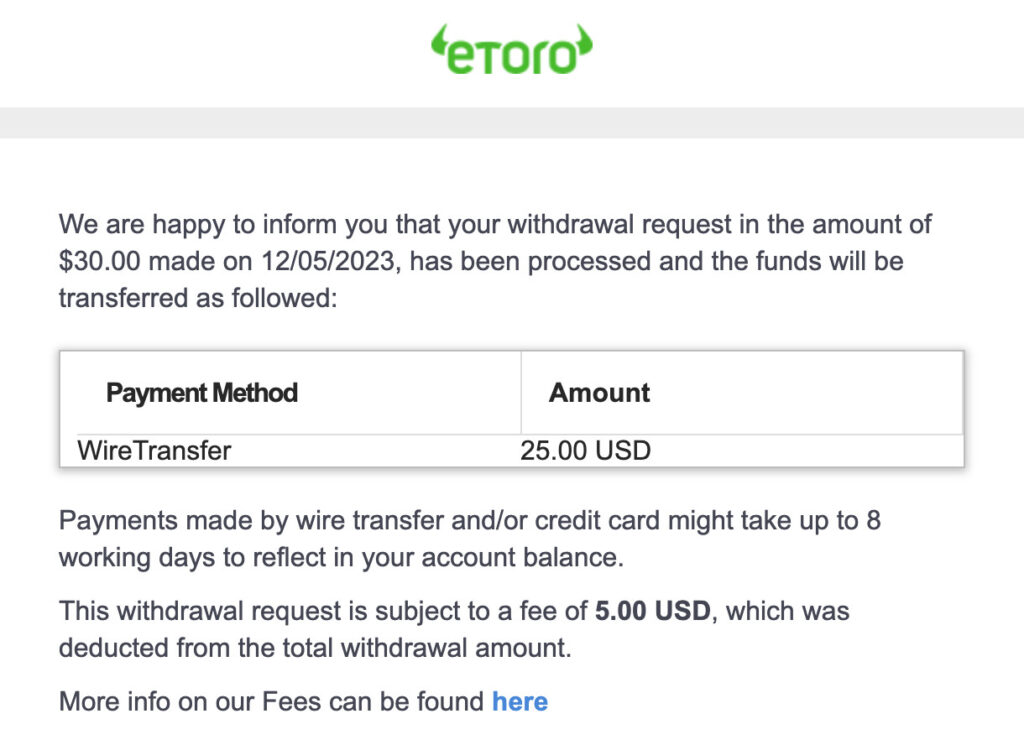Select the Payment Method column header
This screenshot has width=1024, height=745.
point(202,392)
